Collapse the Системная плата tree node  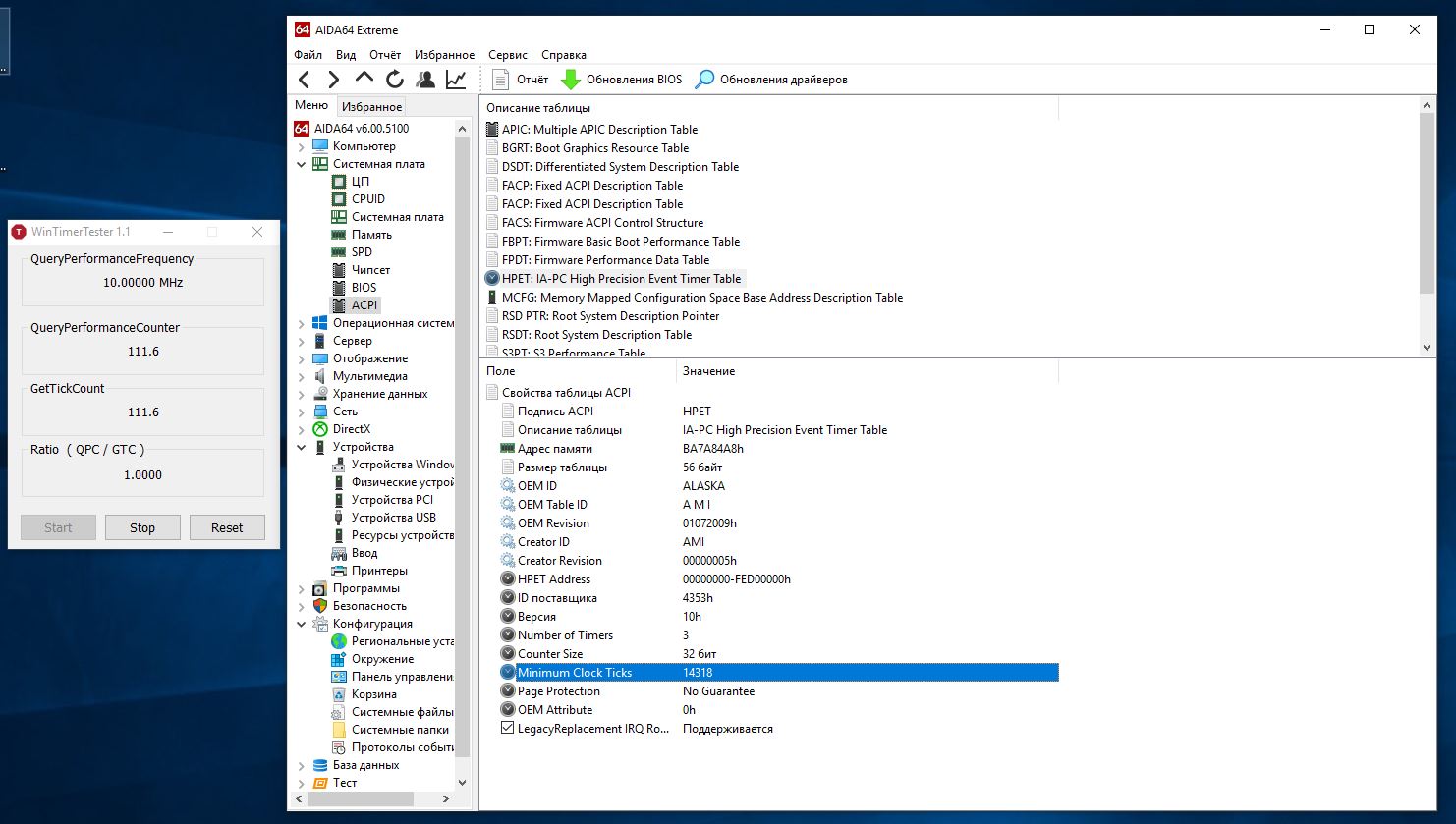click(302, 164)
